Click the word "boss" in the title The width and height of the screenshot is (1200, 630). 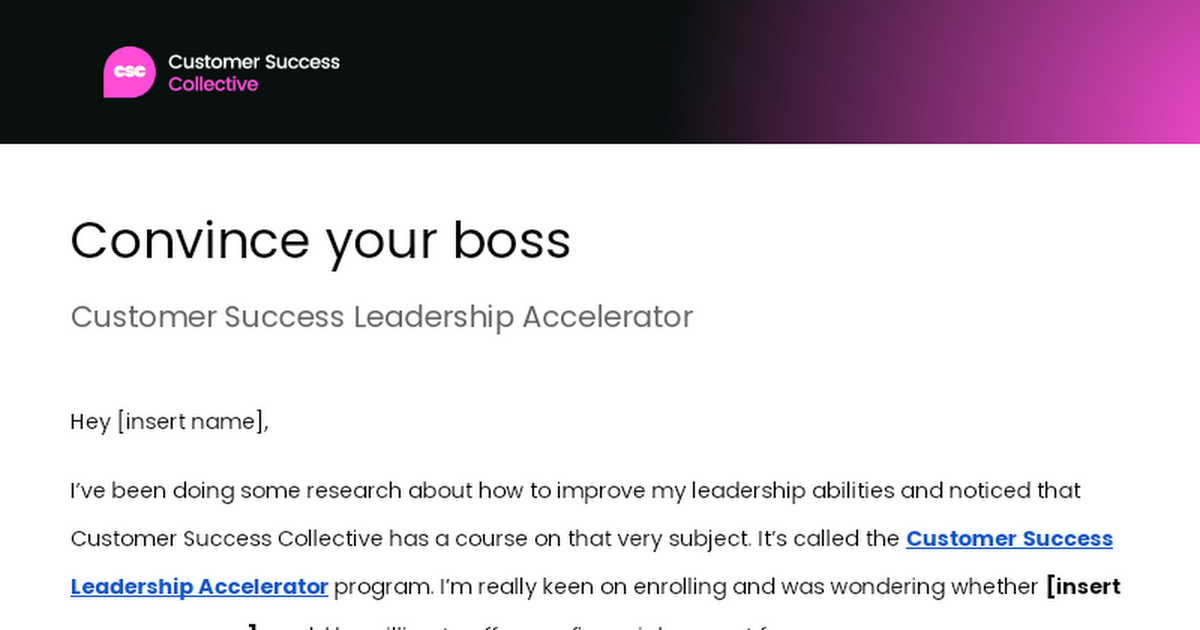click(x=512, y=241)
